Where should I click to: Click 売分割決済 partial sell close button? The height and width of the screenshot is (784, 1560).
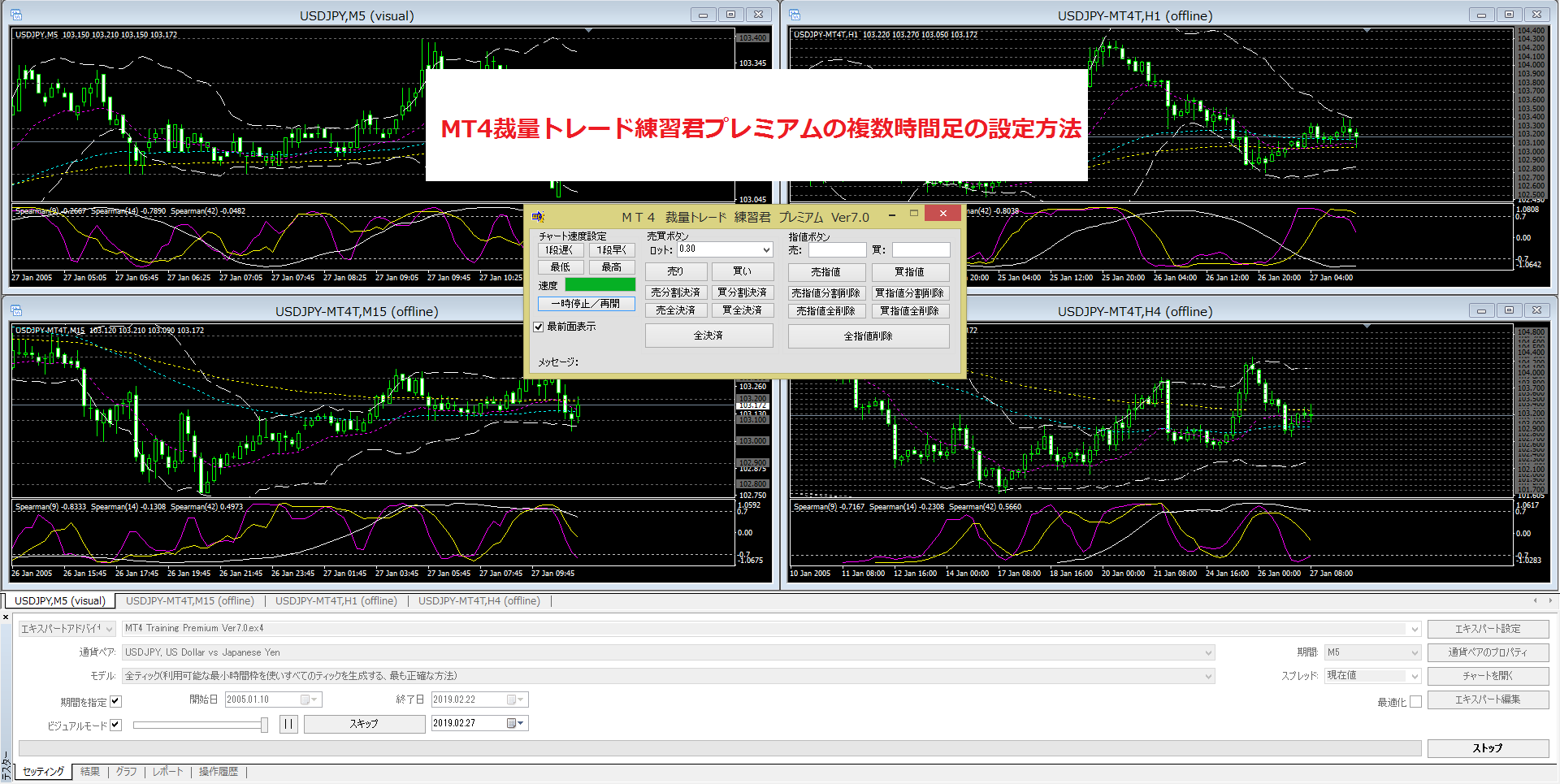[676, 292]
